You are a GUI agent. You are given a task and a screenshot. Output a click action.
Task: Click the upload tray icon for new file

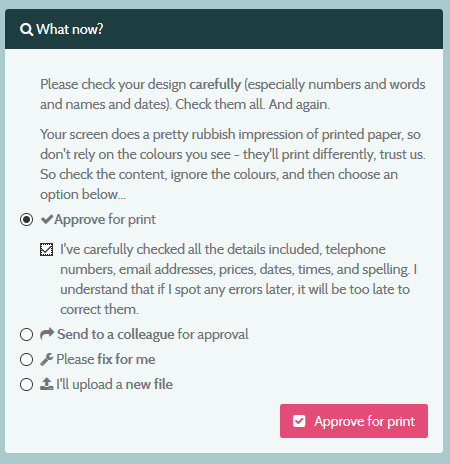47,384
